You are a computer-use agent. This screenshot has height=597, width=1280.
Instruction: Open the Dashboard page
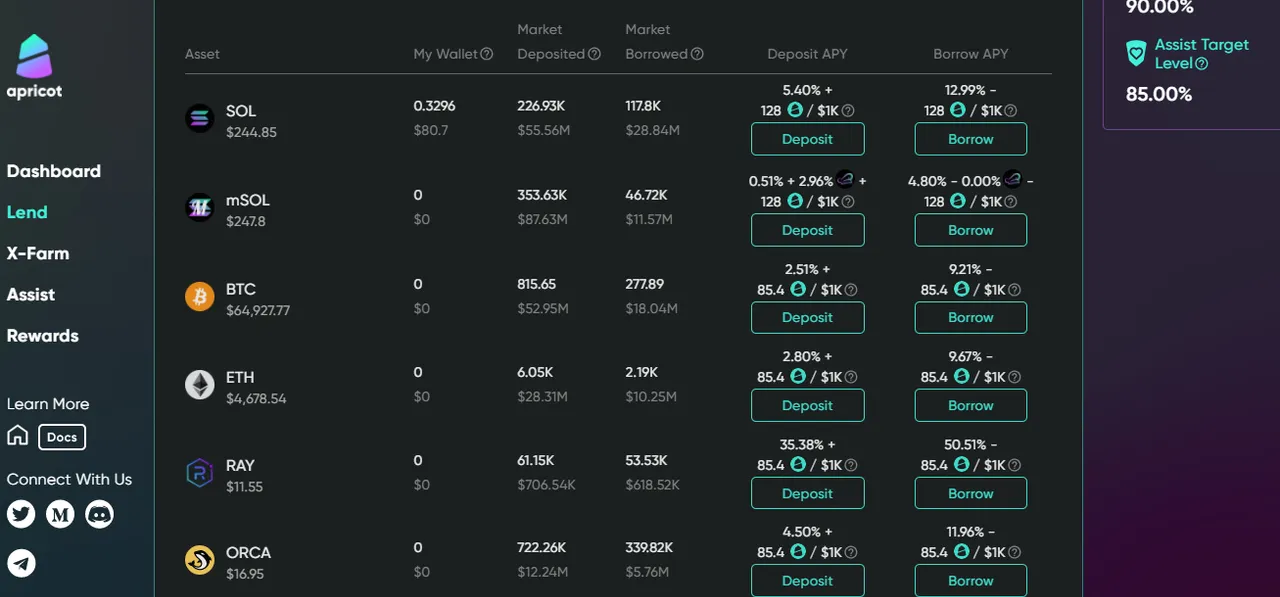(x=54, y=171)
